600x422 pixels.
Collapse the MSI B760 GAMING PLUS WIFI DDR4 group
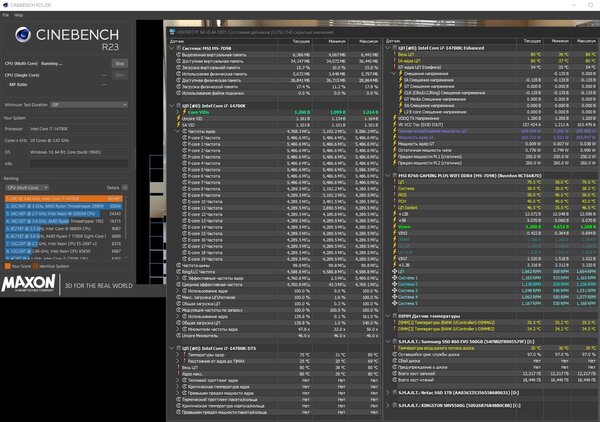(388, 176)
